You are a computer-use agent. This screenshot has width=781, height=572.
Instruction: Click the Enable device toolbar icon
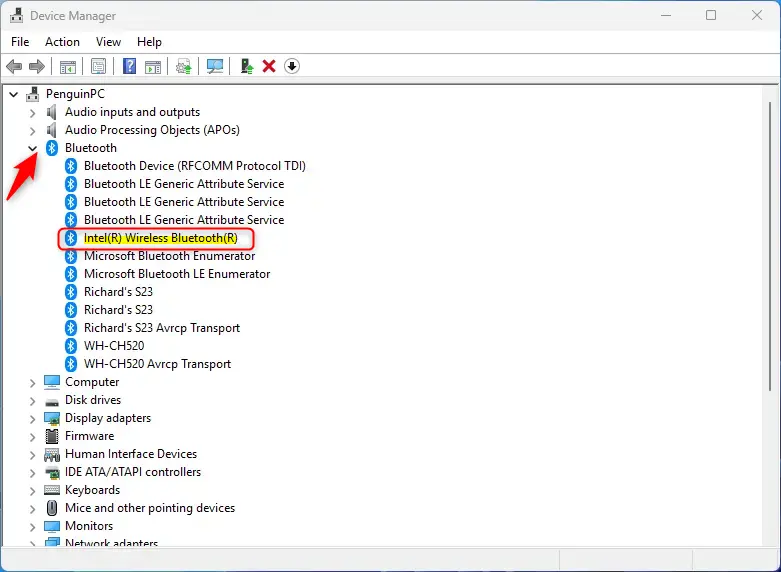click(x=247, y=66)
